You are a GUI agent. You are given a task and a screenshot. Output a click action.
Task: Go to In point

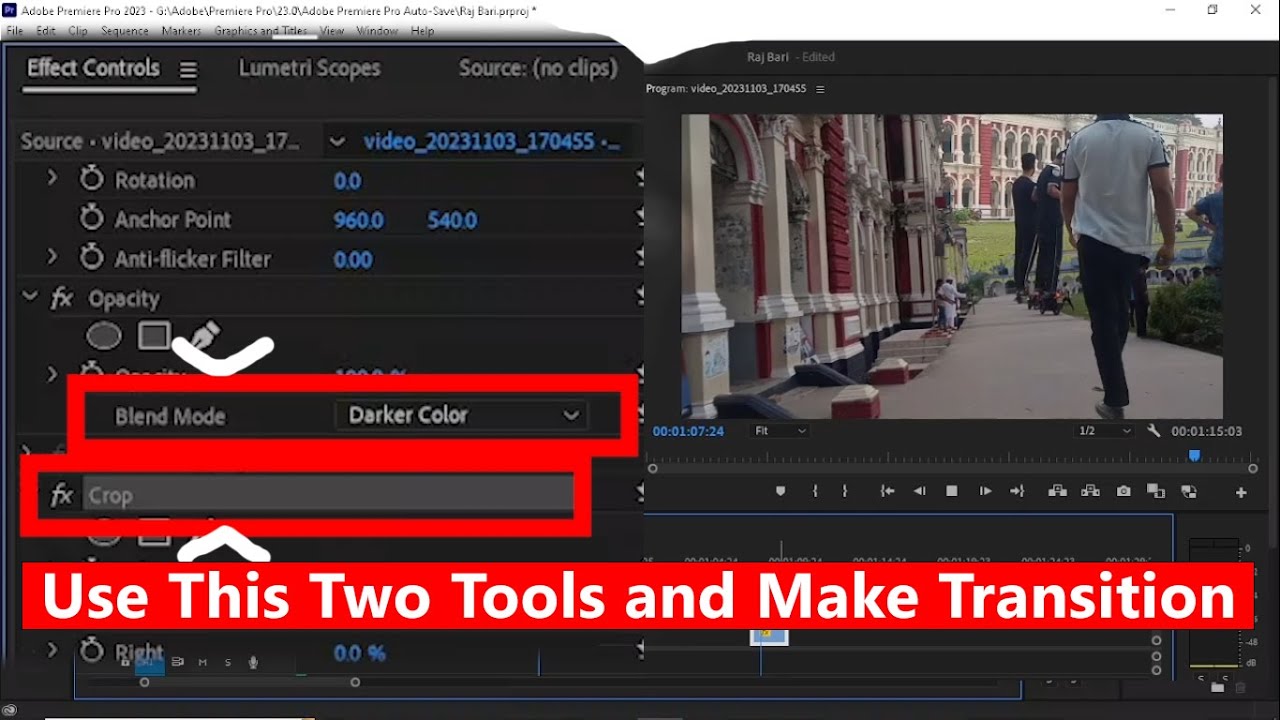click(886, 491)
